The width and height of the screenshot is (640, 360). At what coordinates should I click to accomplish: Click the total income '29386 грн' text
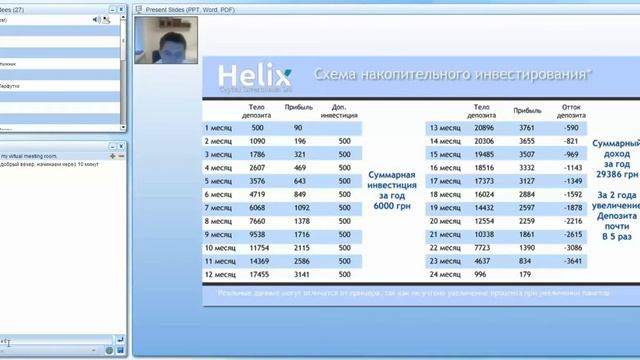tap(617, 174)
